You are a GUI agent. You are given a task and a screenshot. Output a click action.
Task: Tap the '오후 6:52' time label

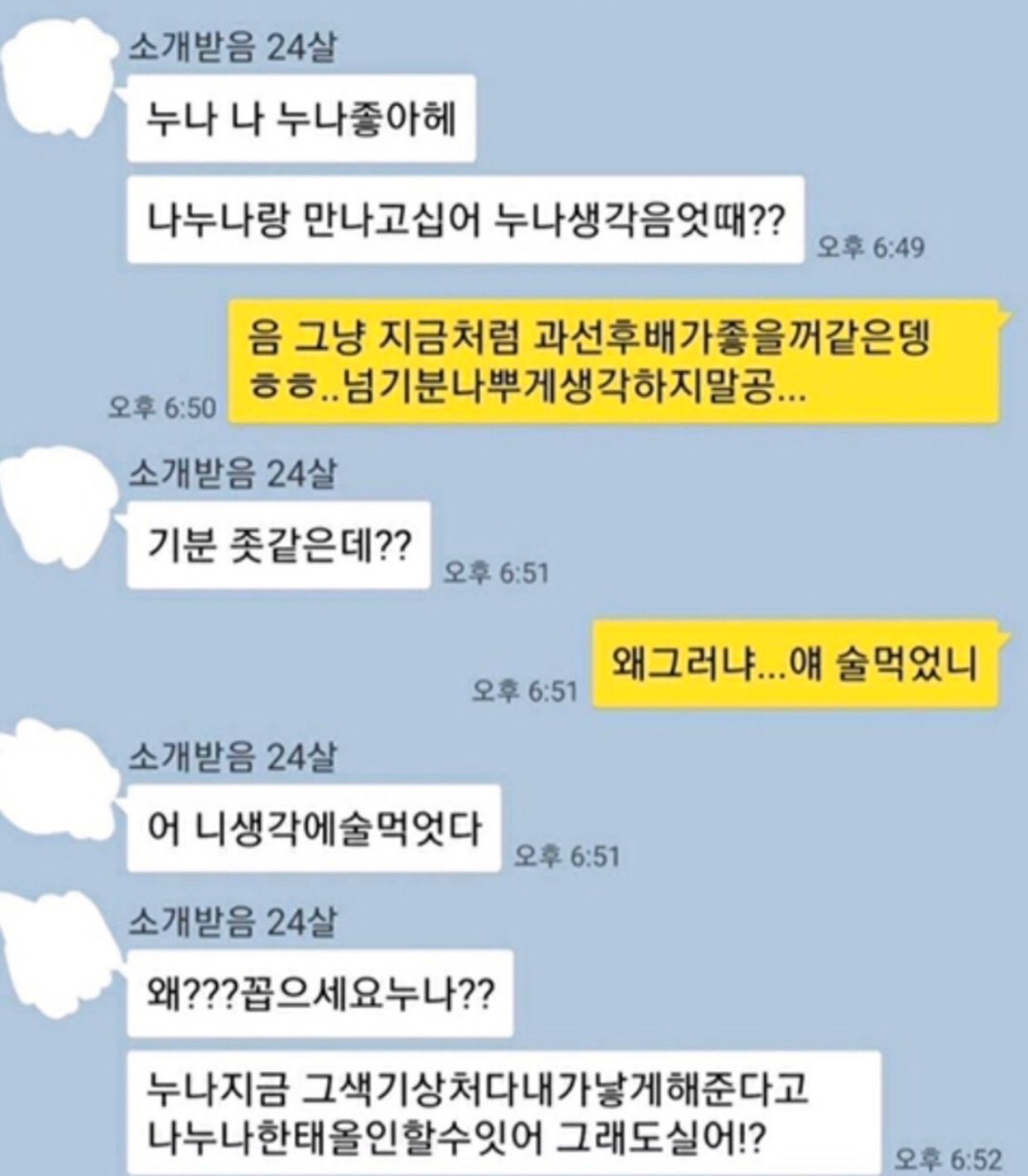coord(949,1159)
